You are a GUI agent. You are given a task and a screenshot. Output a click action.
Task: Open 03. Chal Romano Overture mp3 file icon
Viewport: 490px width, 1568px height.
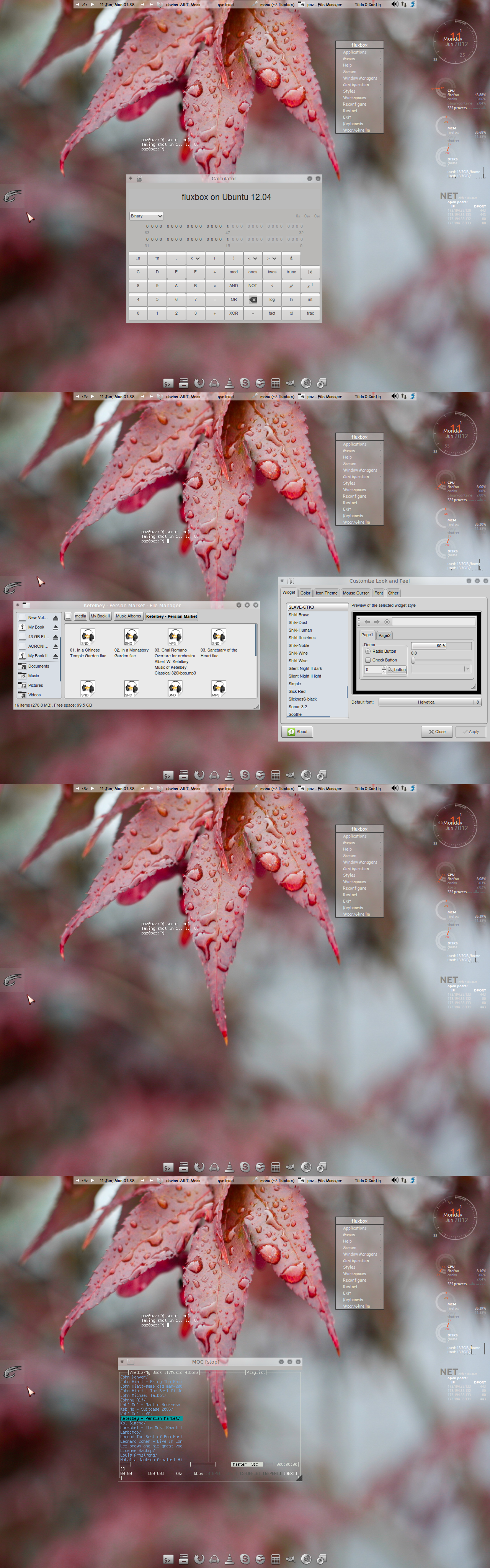pos(175,637)
